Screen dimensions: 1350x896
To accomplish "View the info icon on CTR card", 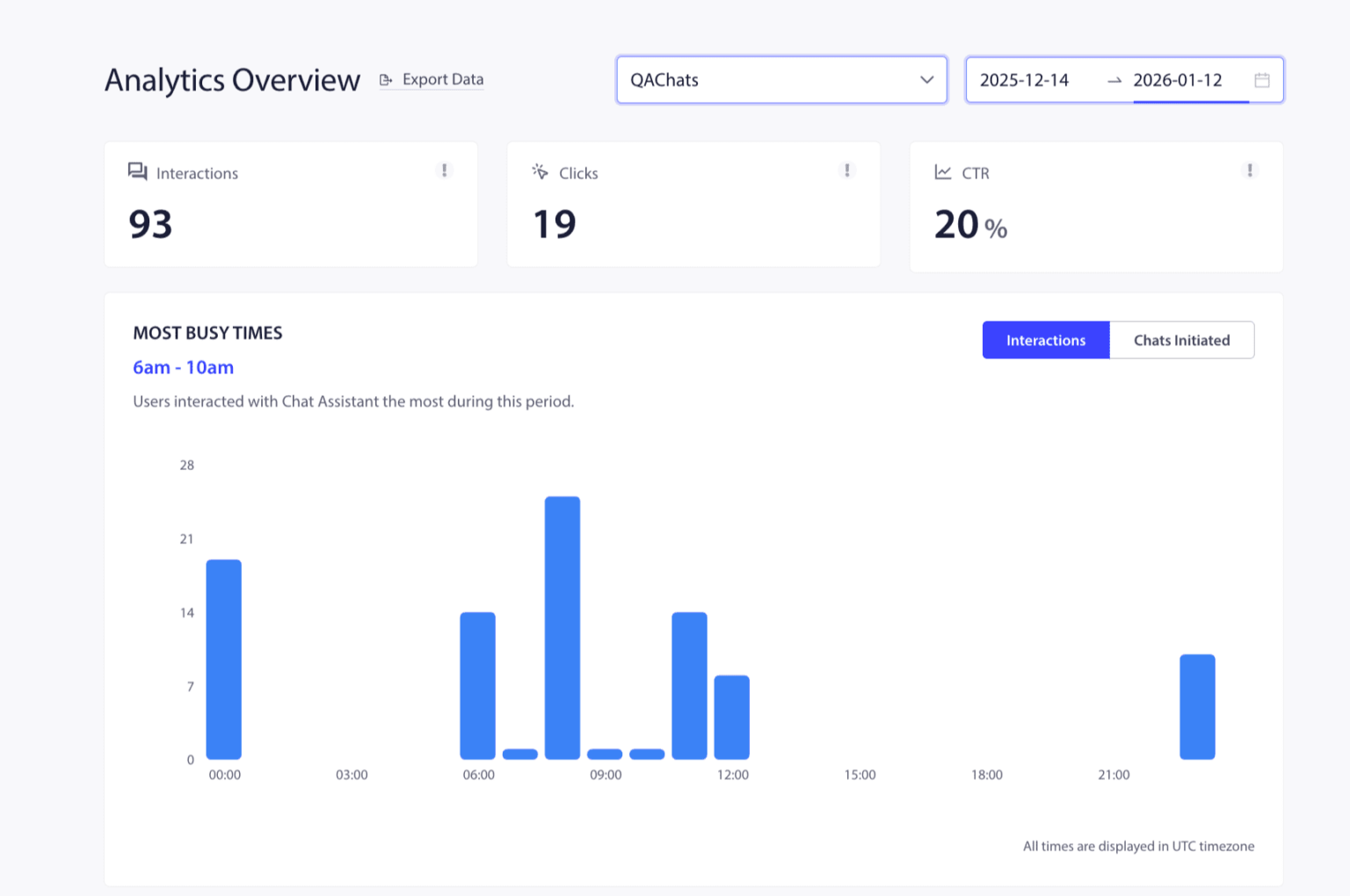I will pyautogui.click(x=1249, y=170).
